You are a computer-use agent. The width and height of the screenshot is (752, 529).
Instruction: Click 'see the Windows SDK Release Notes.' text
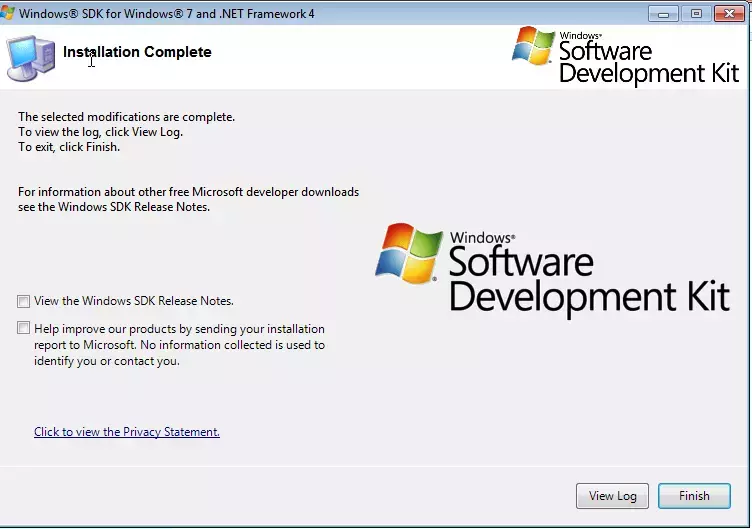click(x=114, y=207)
